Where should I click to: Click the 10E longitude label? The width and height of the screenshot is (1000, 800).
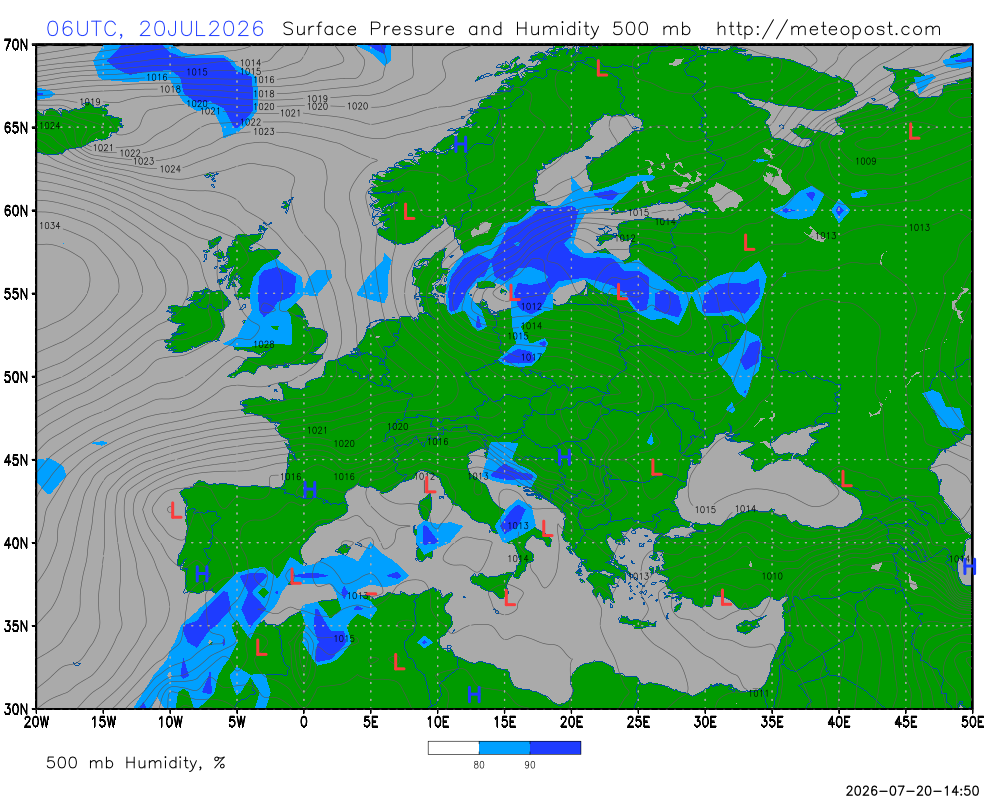point(438,722)
